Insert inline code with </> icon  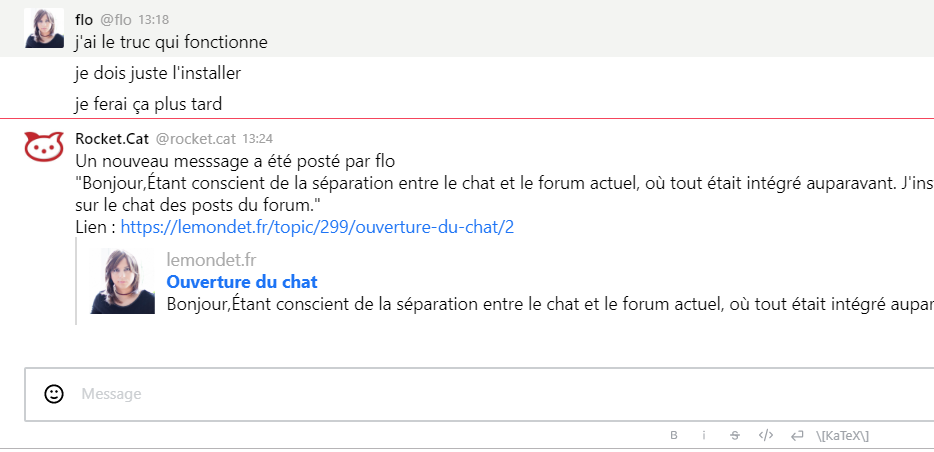coord(766,435)
